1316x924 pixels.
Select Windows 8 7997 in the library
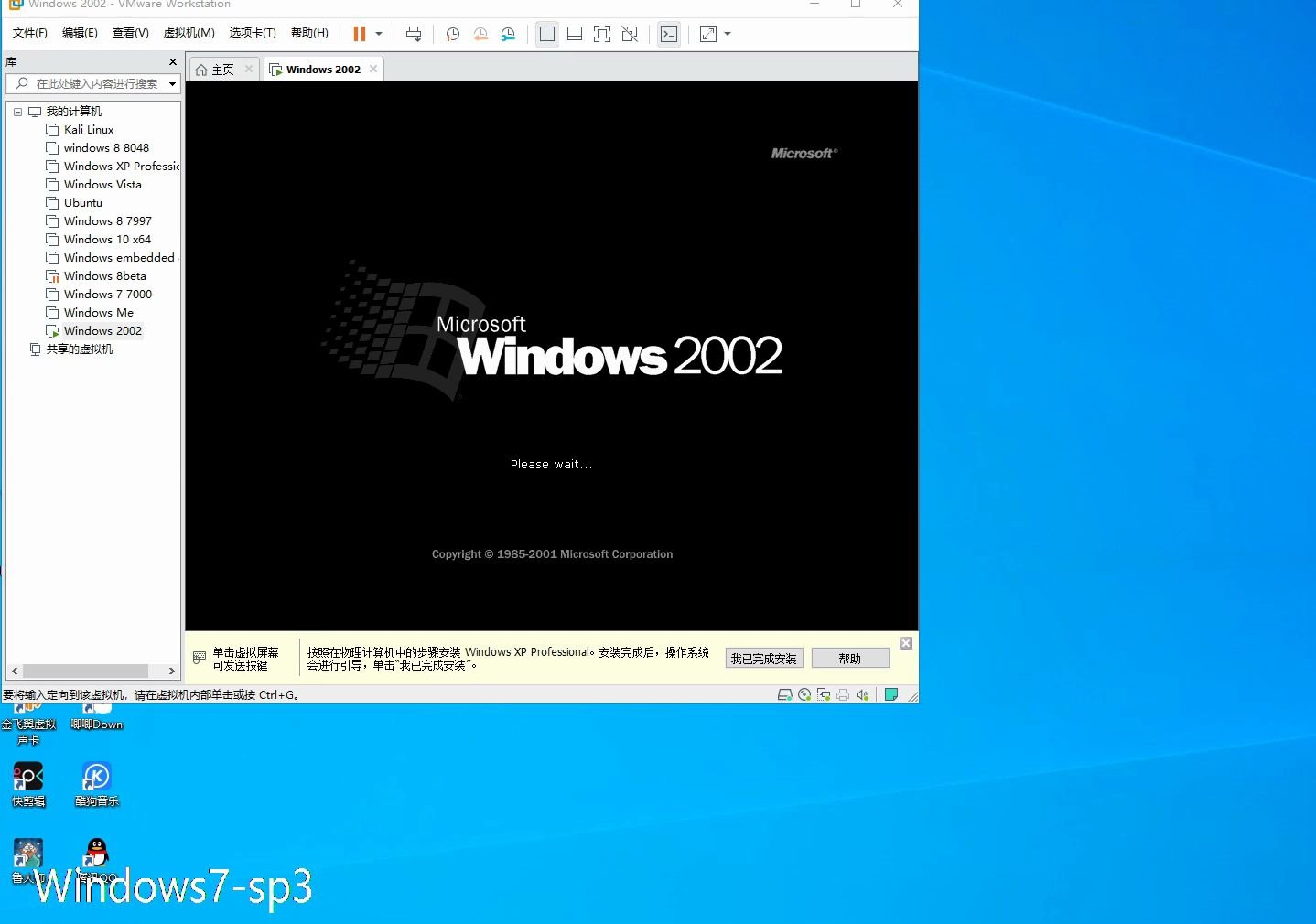click(108, 221)
